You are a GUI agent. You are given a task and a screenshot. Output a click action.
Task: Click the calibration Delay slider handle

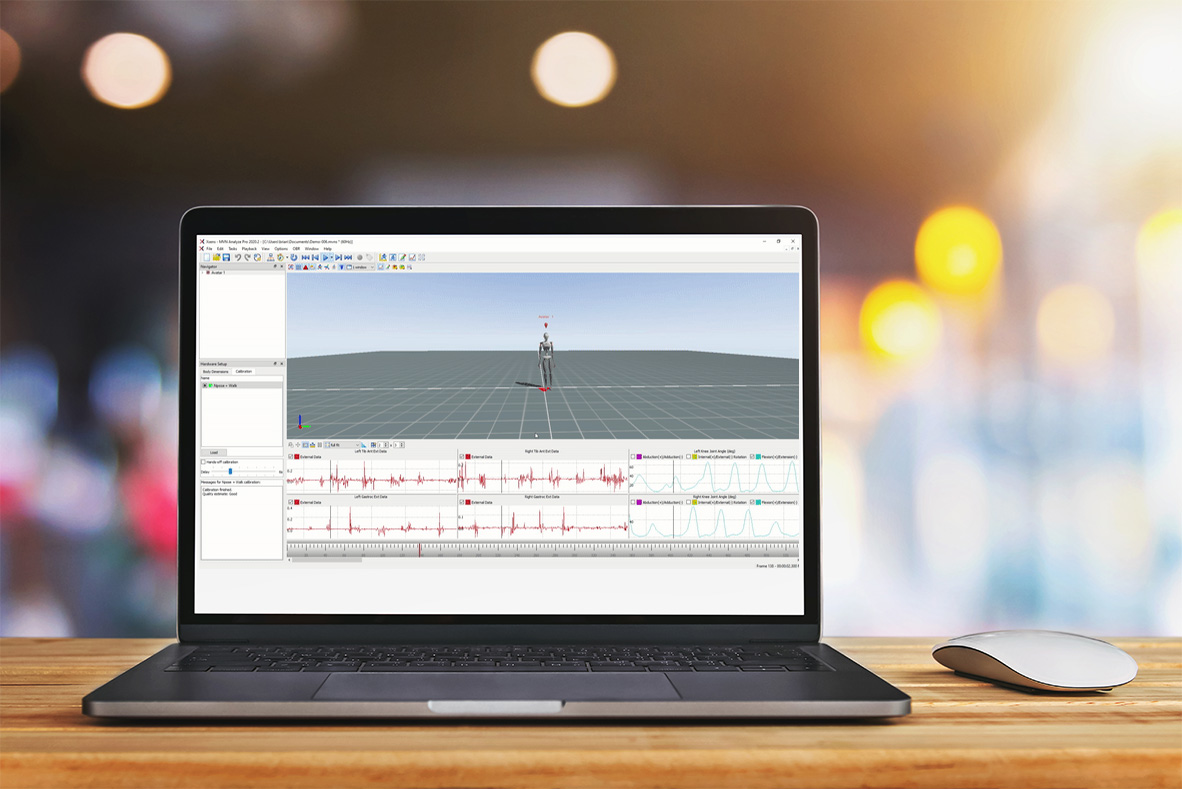(230, 471)
